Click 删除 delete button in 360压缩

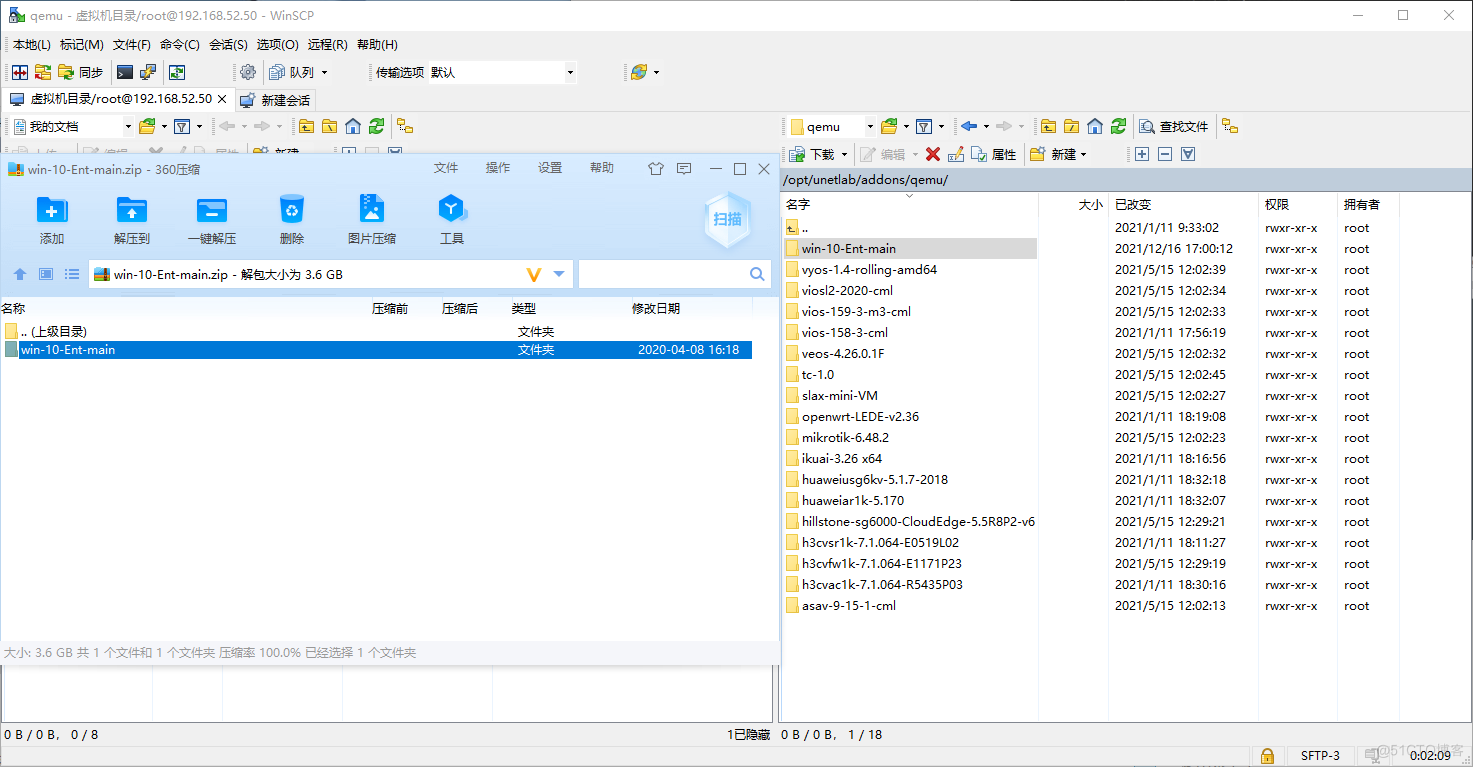292,220
